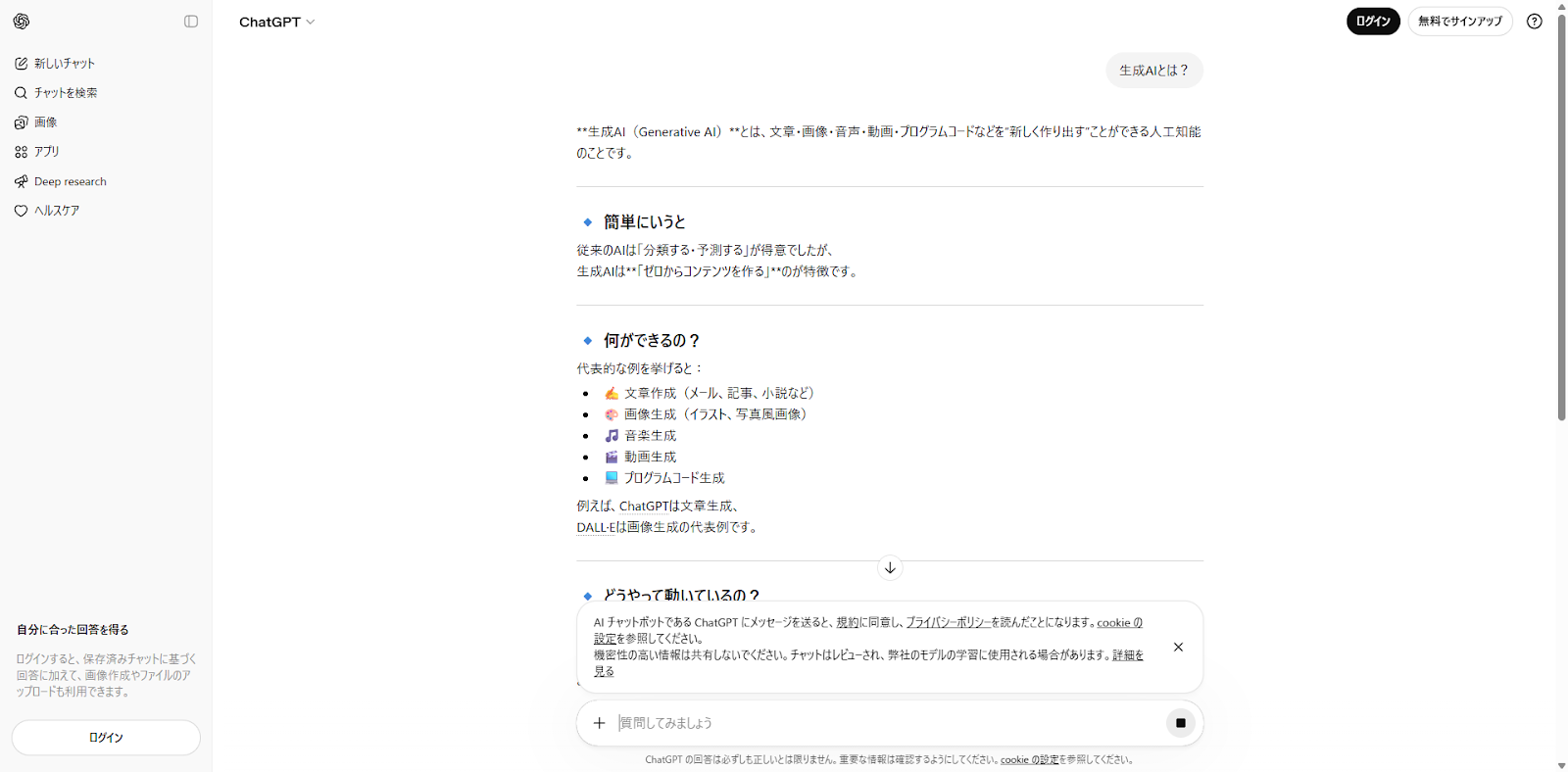Click the DALL·E underlined term in the reply
1568x772 pixels.
point(595,527)
